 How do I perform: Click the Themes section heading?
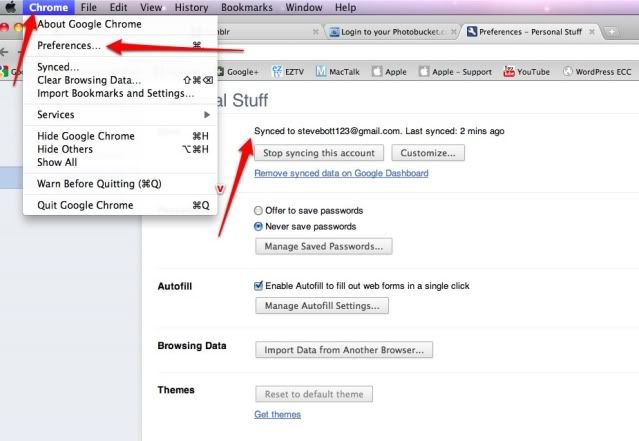(176, 390)
